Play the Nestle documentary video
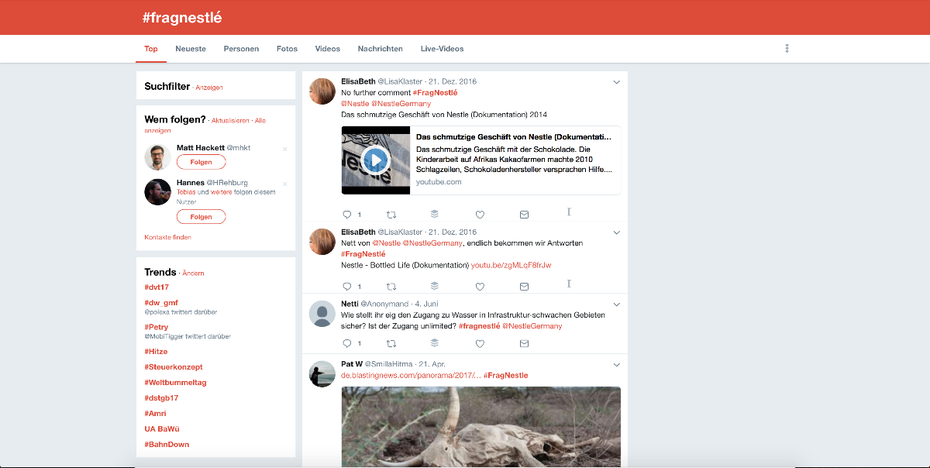Image resolution: width=930 pixels, height=468 pixels. [x=375, y=160]
